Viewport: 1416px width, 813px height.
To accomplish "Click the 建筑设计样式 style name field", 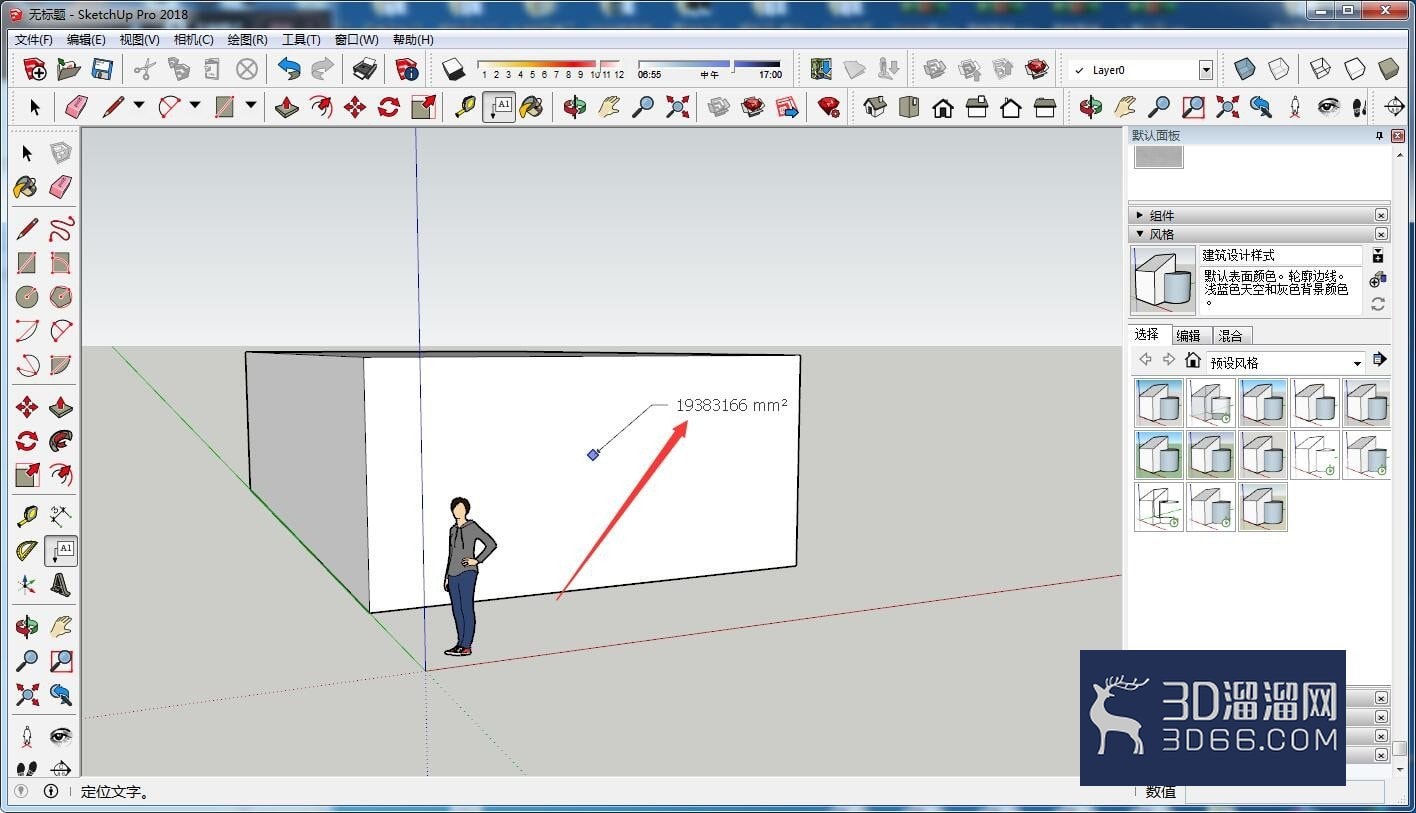I will [x=1281, y=256].
